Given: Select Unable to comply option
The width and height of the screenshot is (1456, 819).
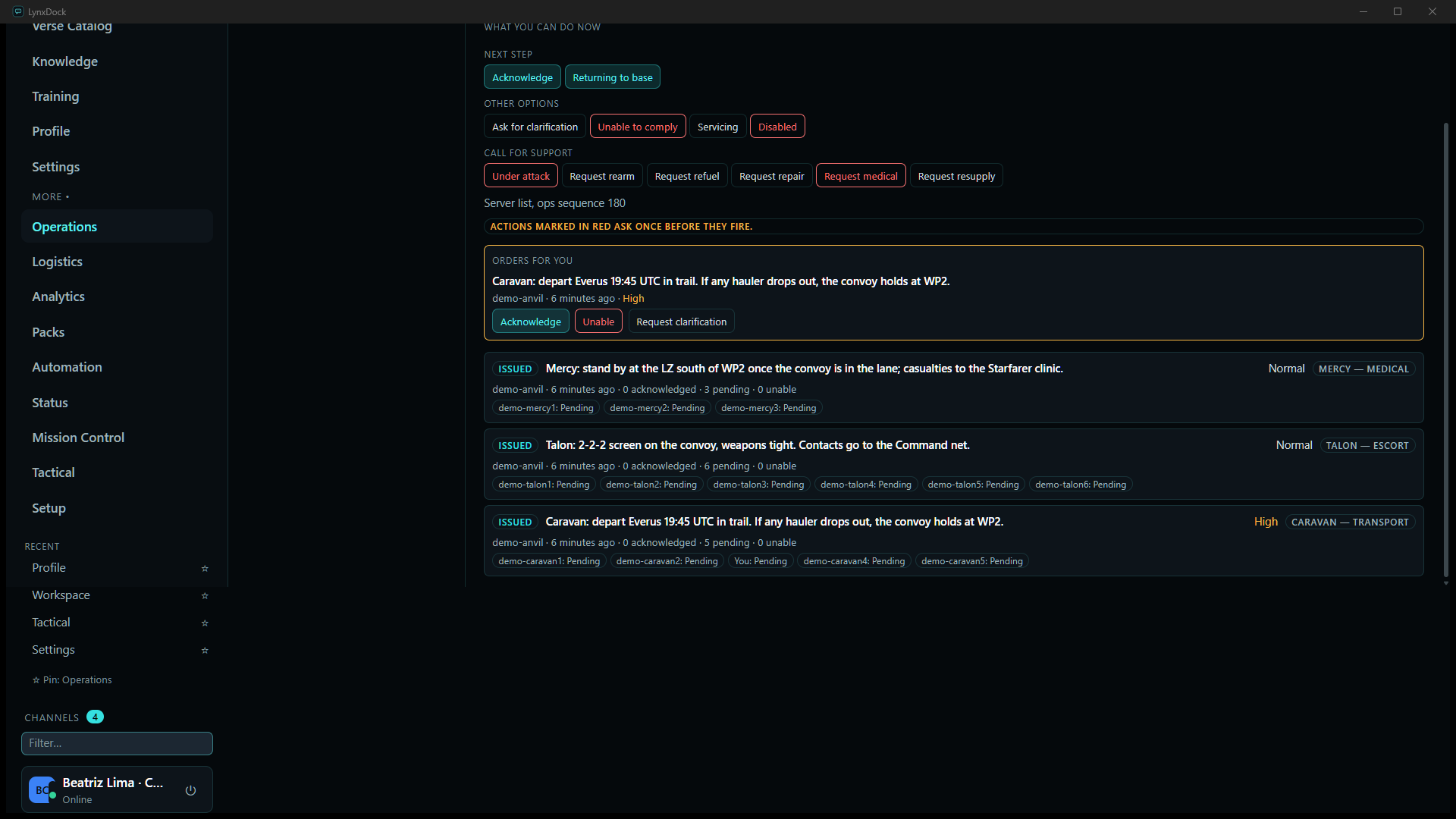Looking at the screenshot, I should click(638, 127).
